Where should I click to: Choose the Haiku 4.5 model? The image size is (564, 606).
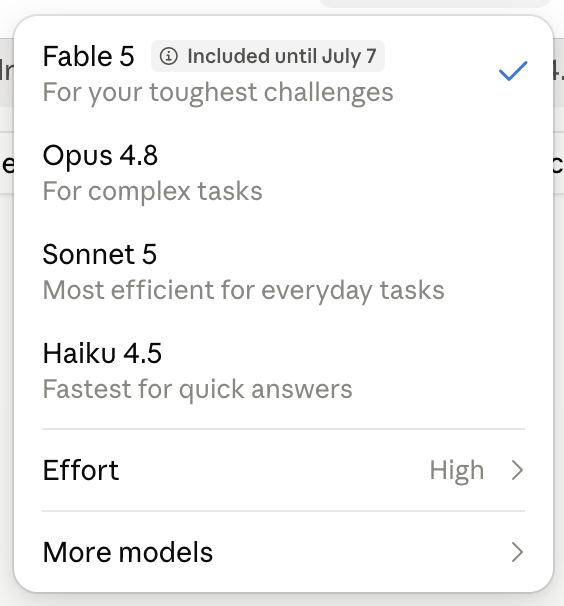click(x=283, y=370)
